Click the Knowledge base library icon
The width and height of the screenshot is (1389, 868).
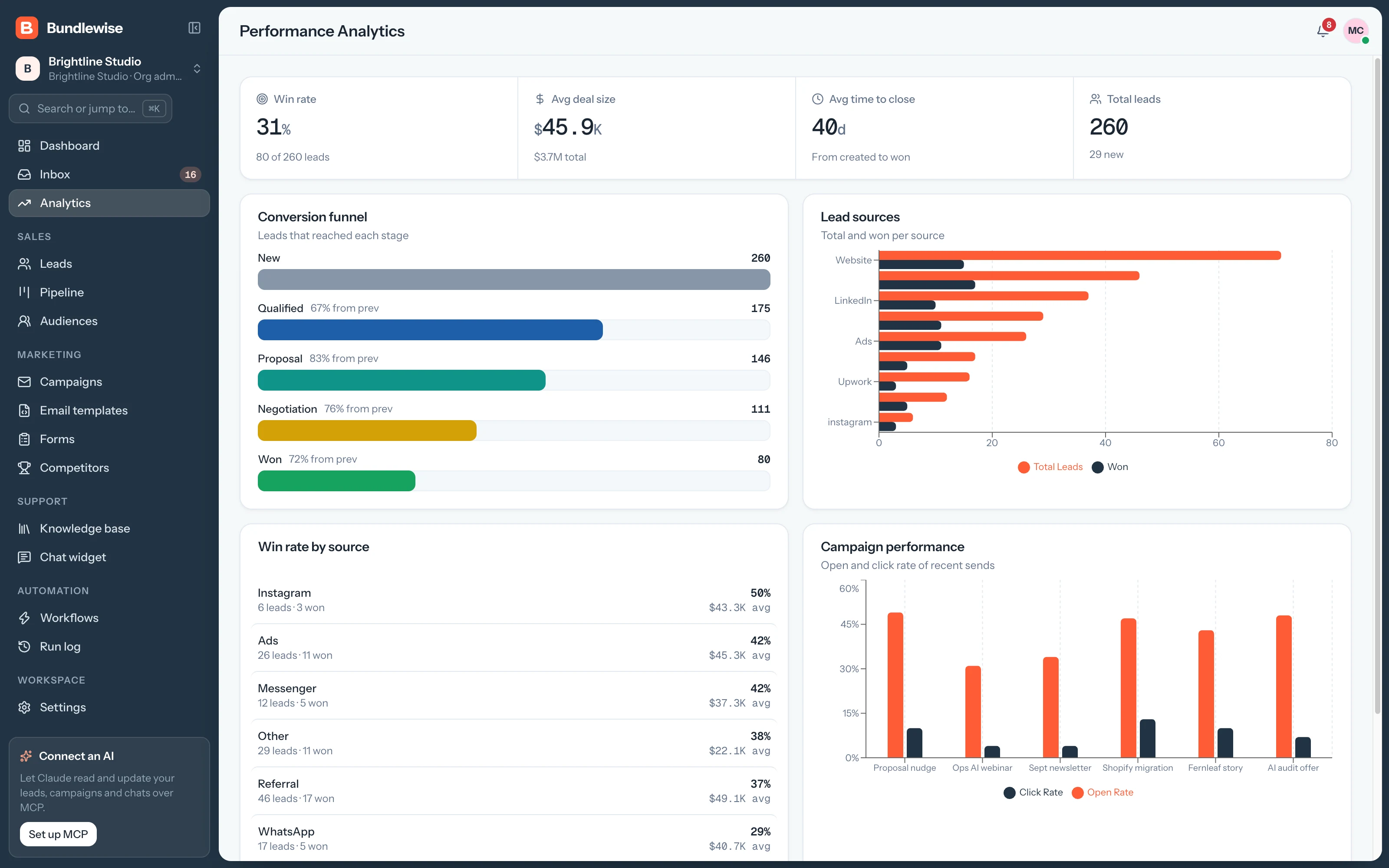24,529
